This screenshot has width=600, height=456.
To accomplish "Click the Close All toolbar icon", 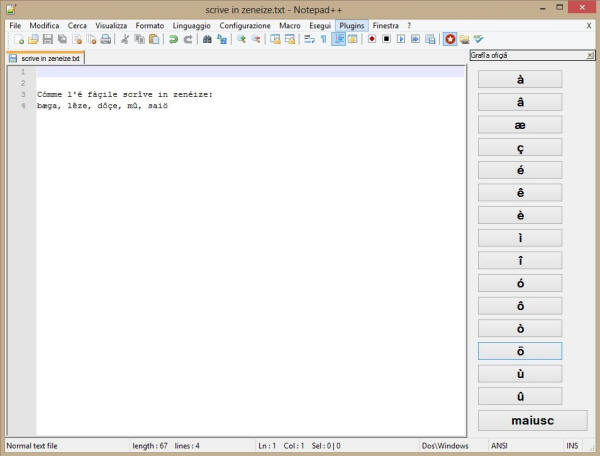I will point(92,39).
